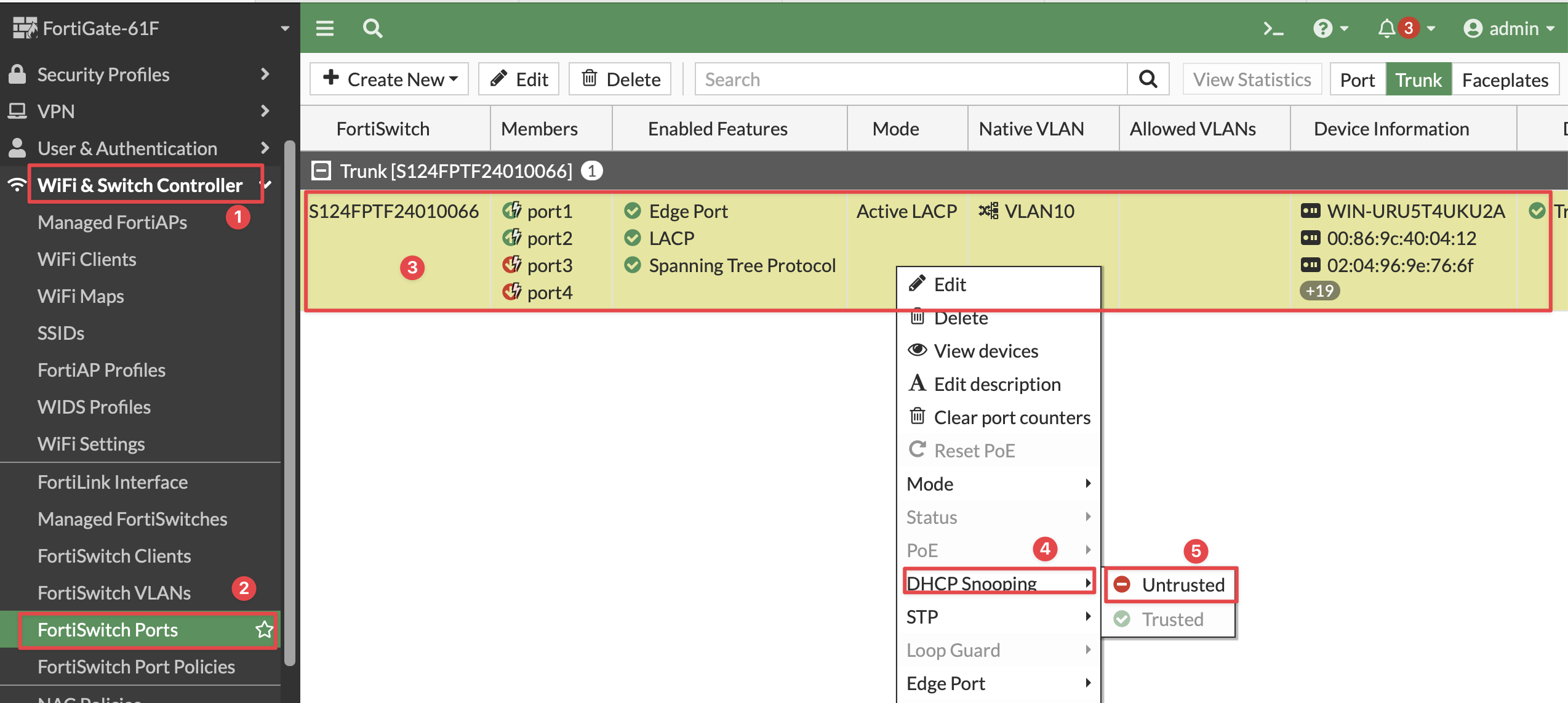Expand the Security Profiles menu
1568x703 pixels.
click(x=265, y=74)
